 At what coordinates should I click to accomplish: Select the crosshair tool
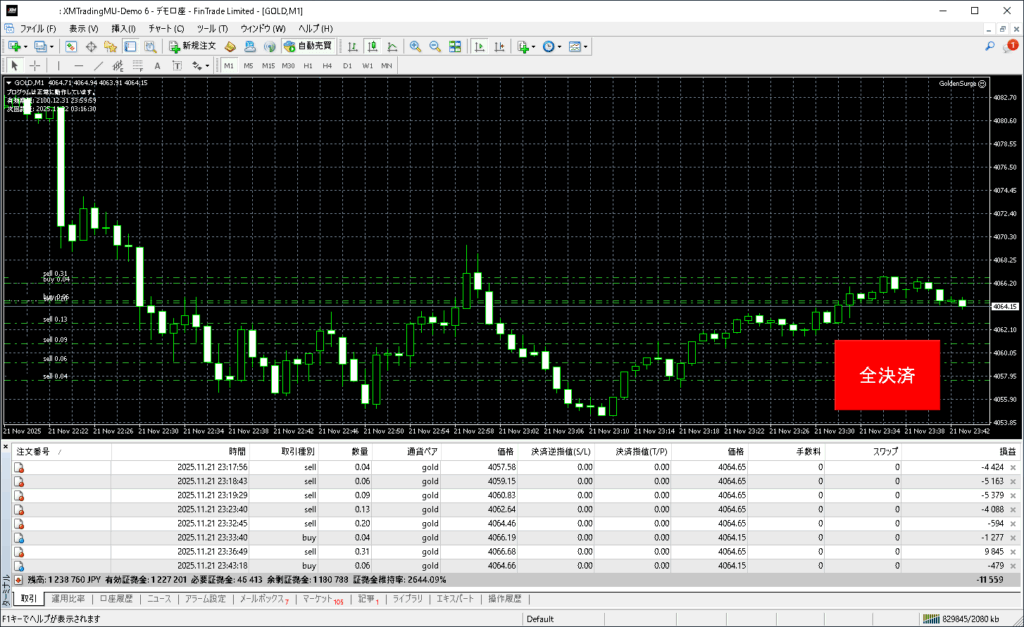coord(35,65)
